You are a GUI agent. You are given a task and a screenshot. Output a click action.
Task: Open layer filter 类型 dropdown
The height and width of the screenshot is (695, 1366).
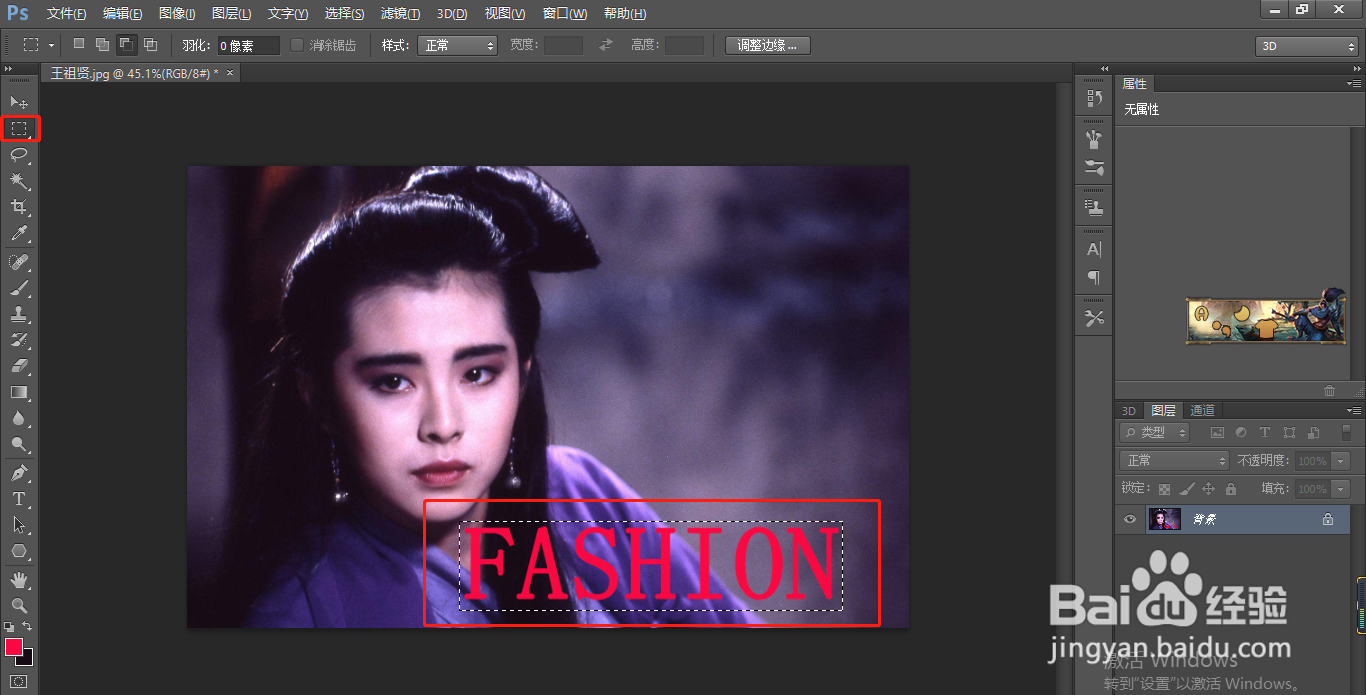[x=1155, y=432]
